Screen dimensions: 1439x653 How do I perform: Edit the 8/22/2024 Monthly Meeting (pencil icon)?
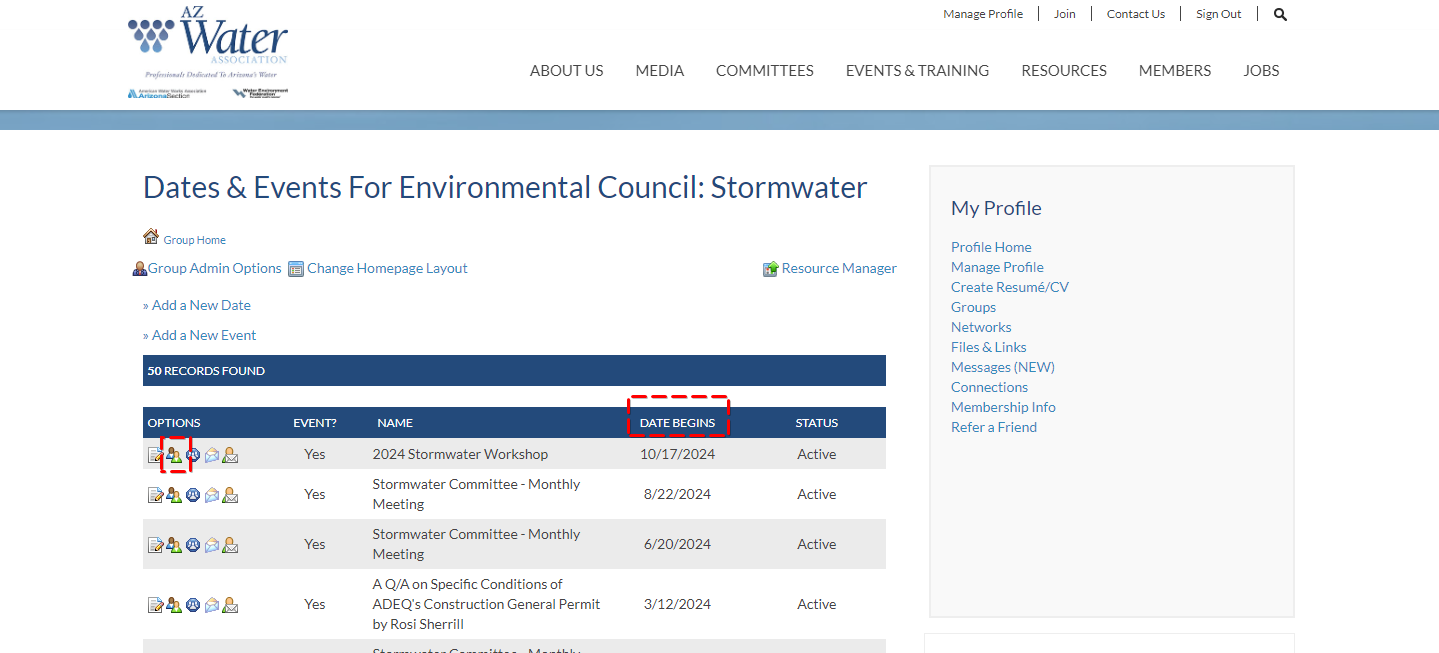click(x=156, y=495)
